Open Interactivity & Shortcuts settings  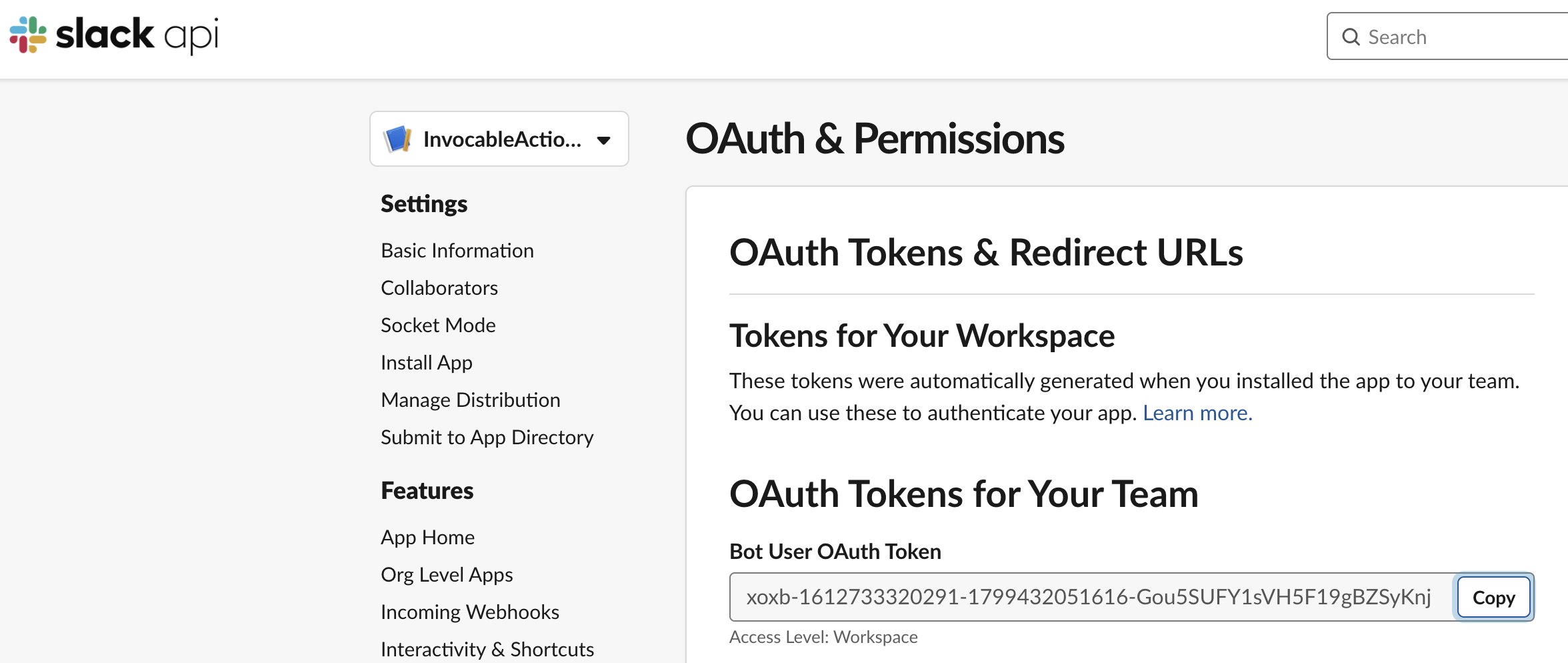coord(487,648)
